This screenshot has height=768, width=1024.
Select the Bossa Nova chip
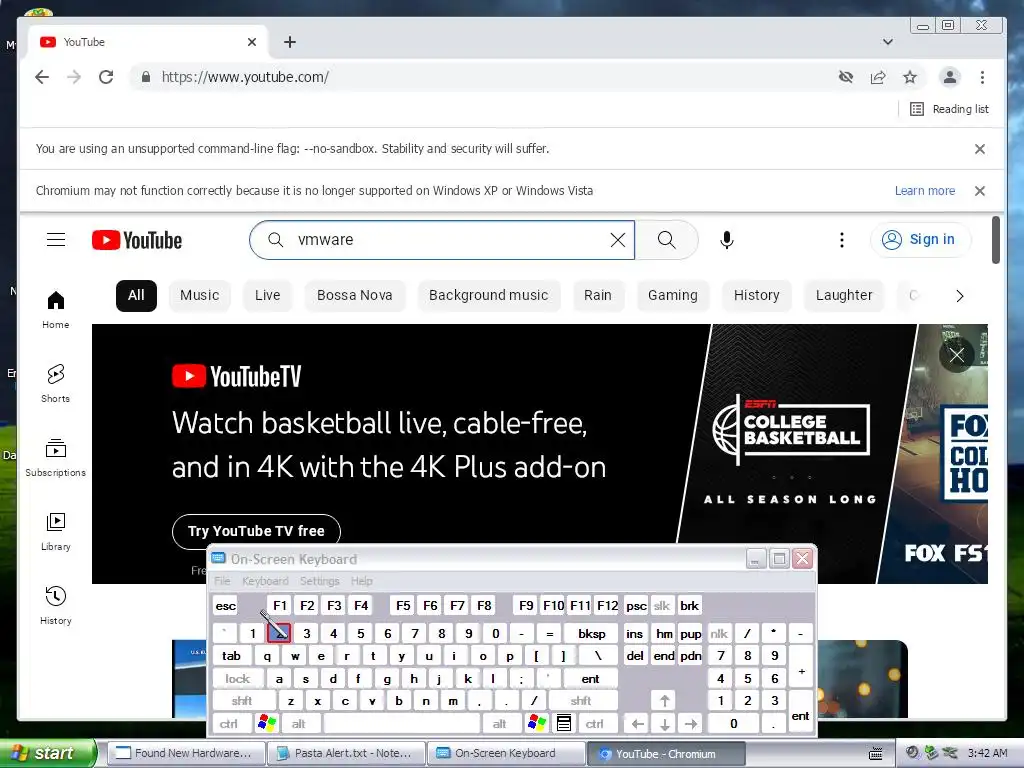(355, 295)
